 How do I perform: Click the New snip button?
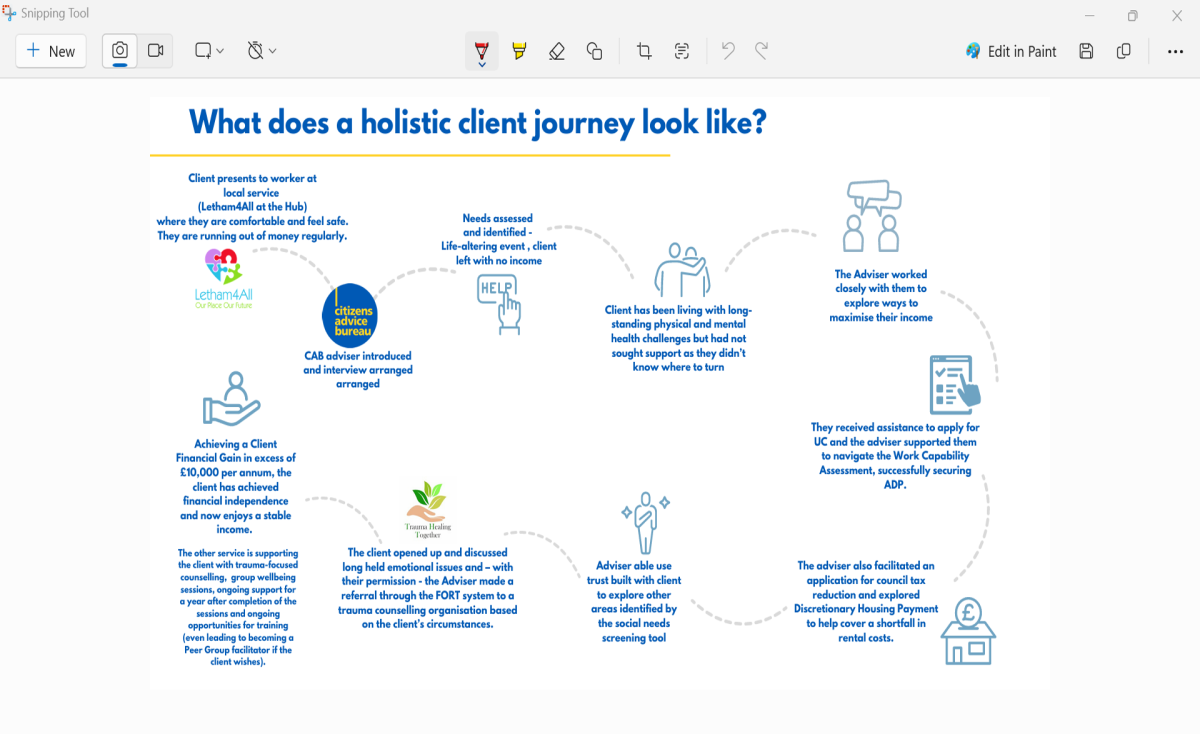[51, 51]
